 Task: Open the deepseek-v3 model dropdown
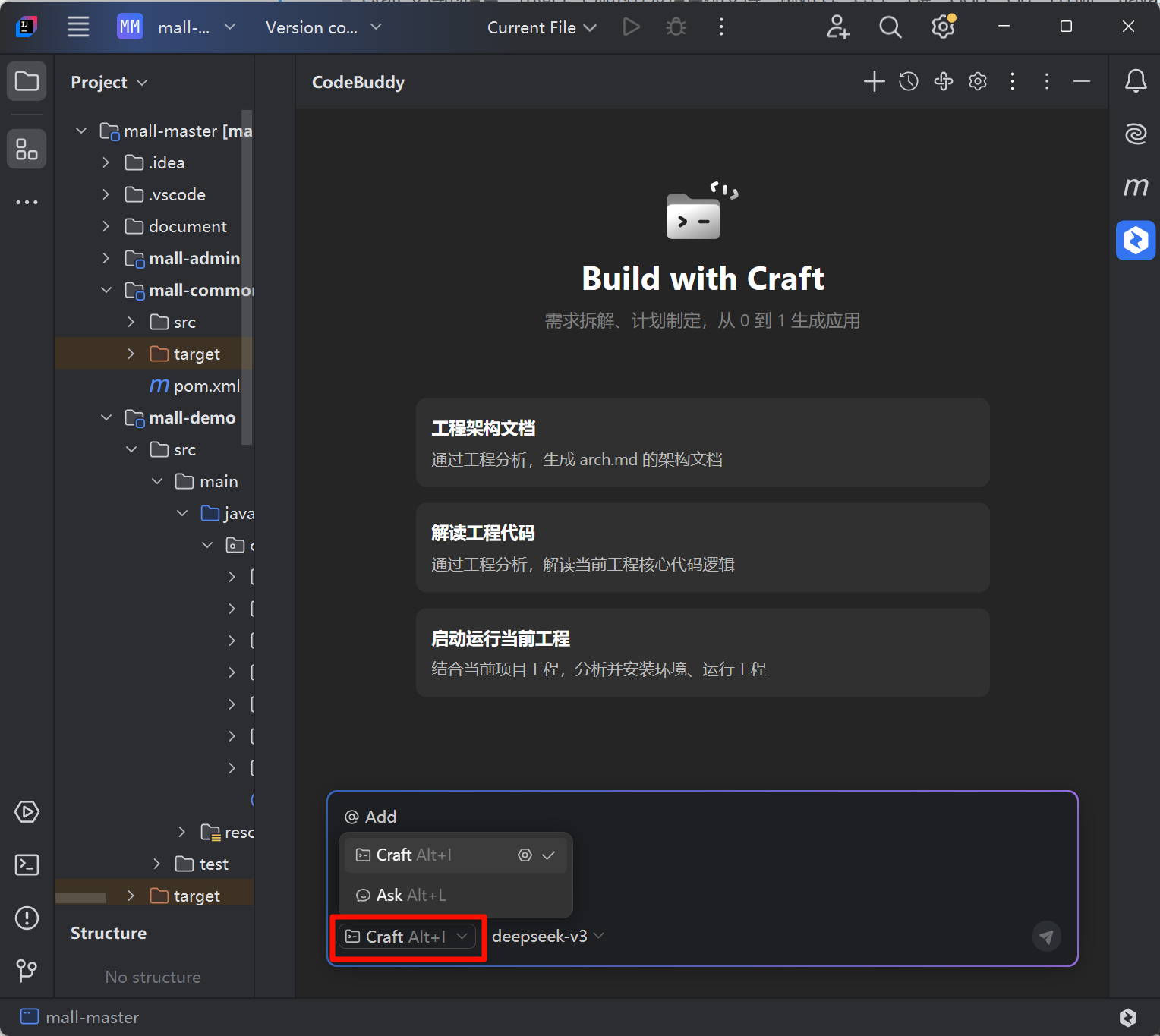click(547, 937)
